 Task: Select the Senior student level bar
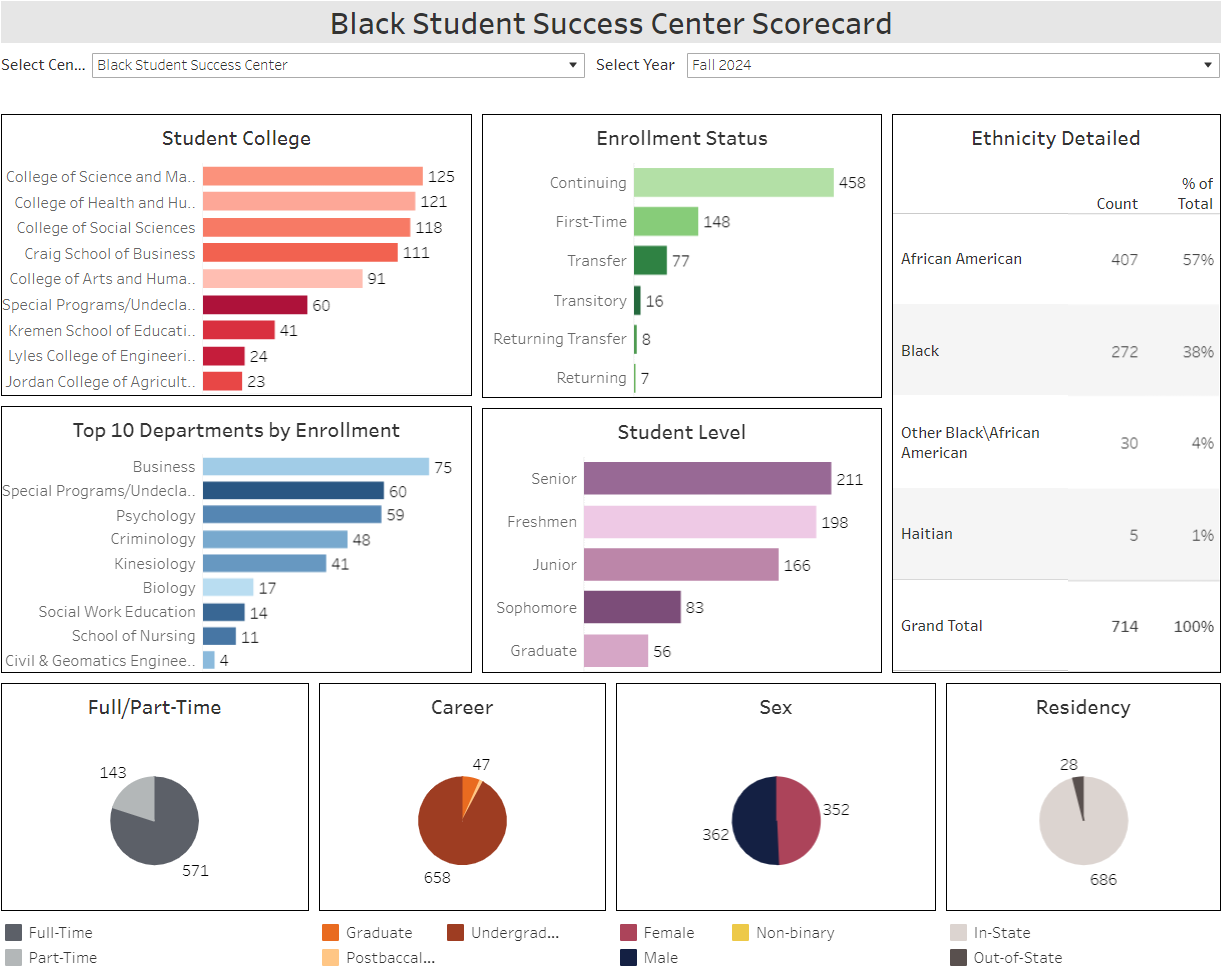pyautogui.click(x=707, y=478)
